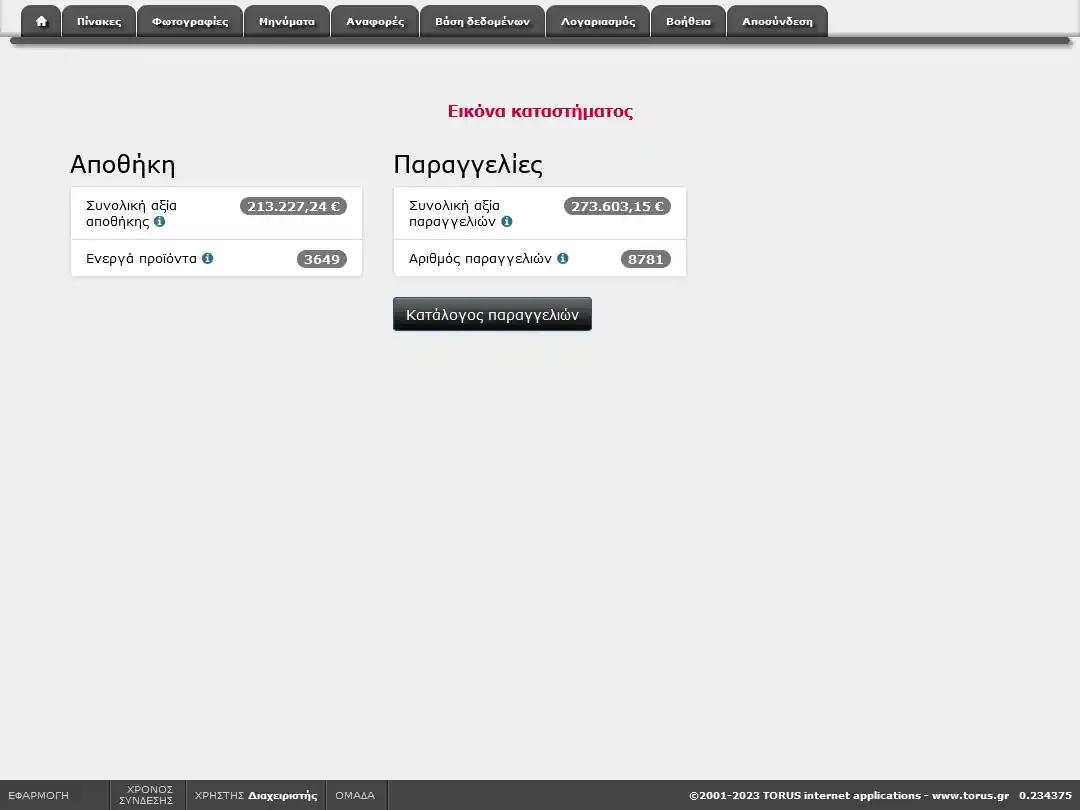1080x810 pixels.
Task: Click info icon beside Συνολική αξία παραγγελιών
Action: [507, 222]
